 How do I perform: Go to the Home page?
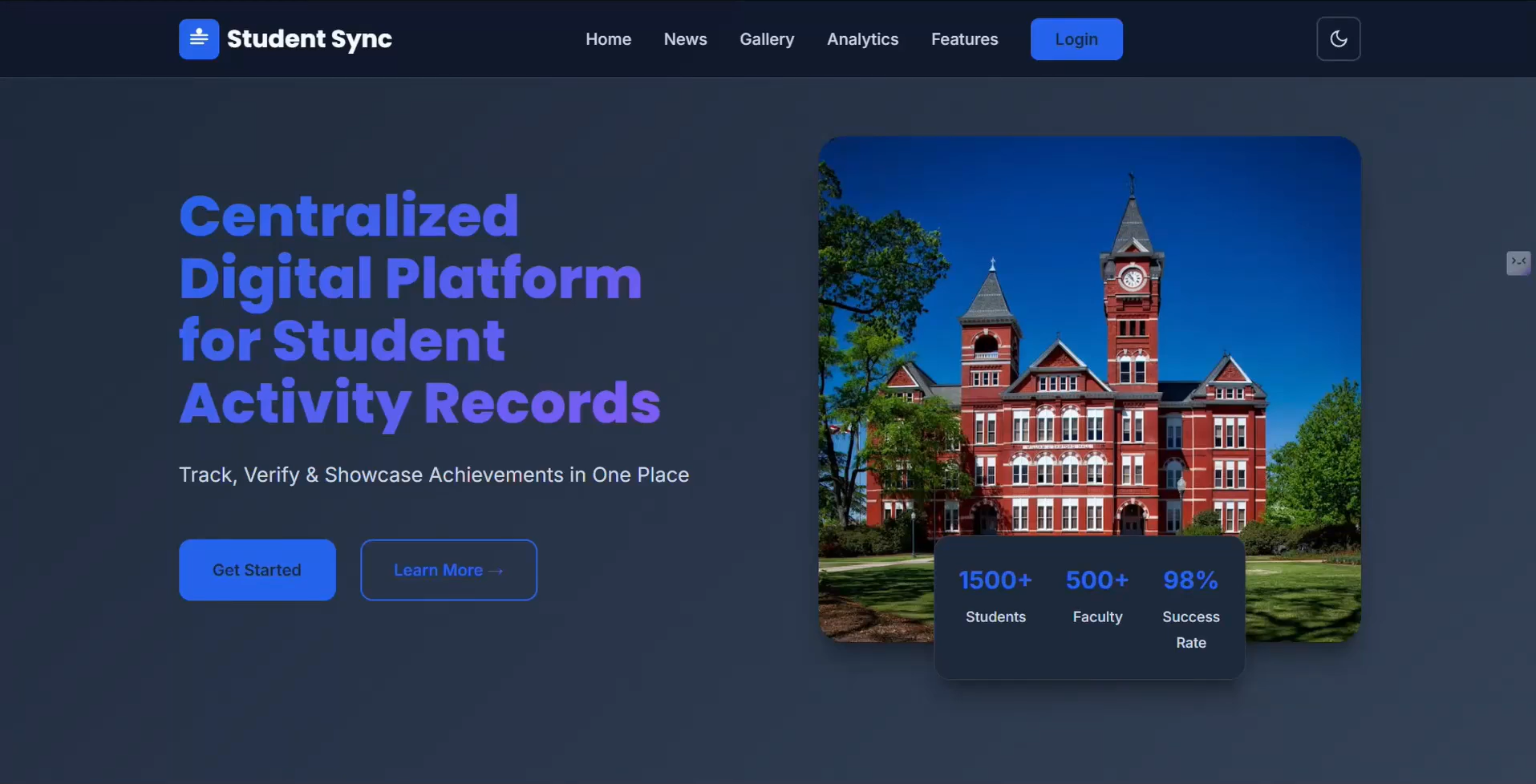(608, 39)
